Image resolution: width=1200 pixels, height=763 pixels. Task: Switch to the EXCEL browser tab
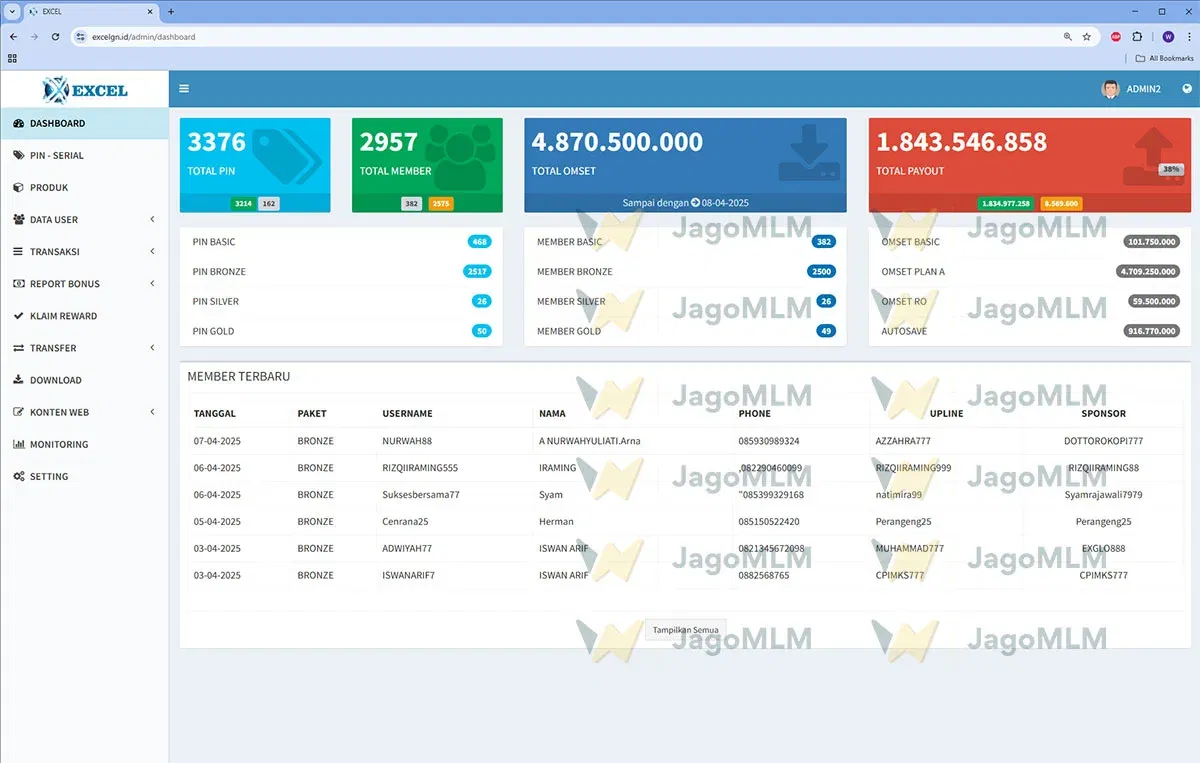coord(85,12)
